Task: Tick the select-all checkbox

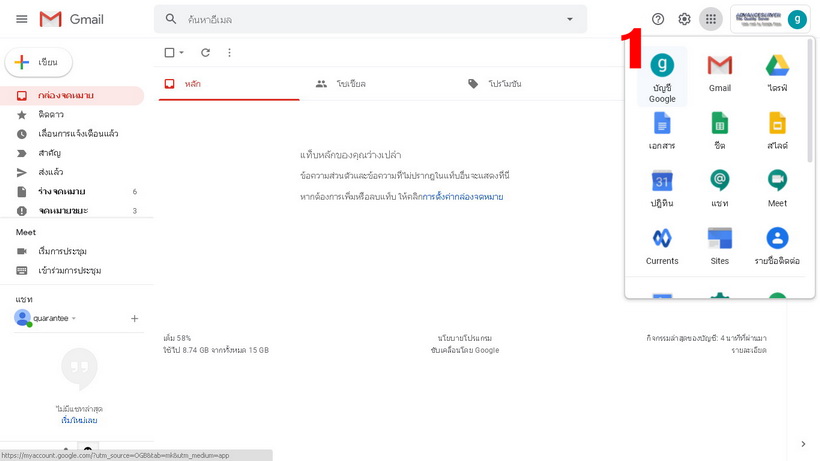Action: click(x=169, y=52)
